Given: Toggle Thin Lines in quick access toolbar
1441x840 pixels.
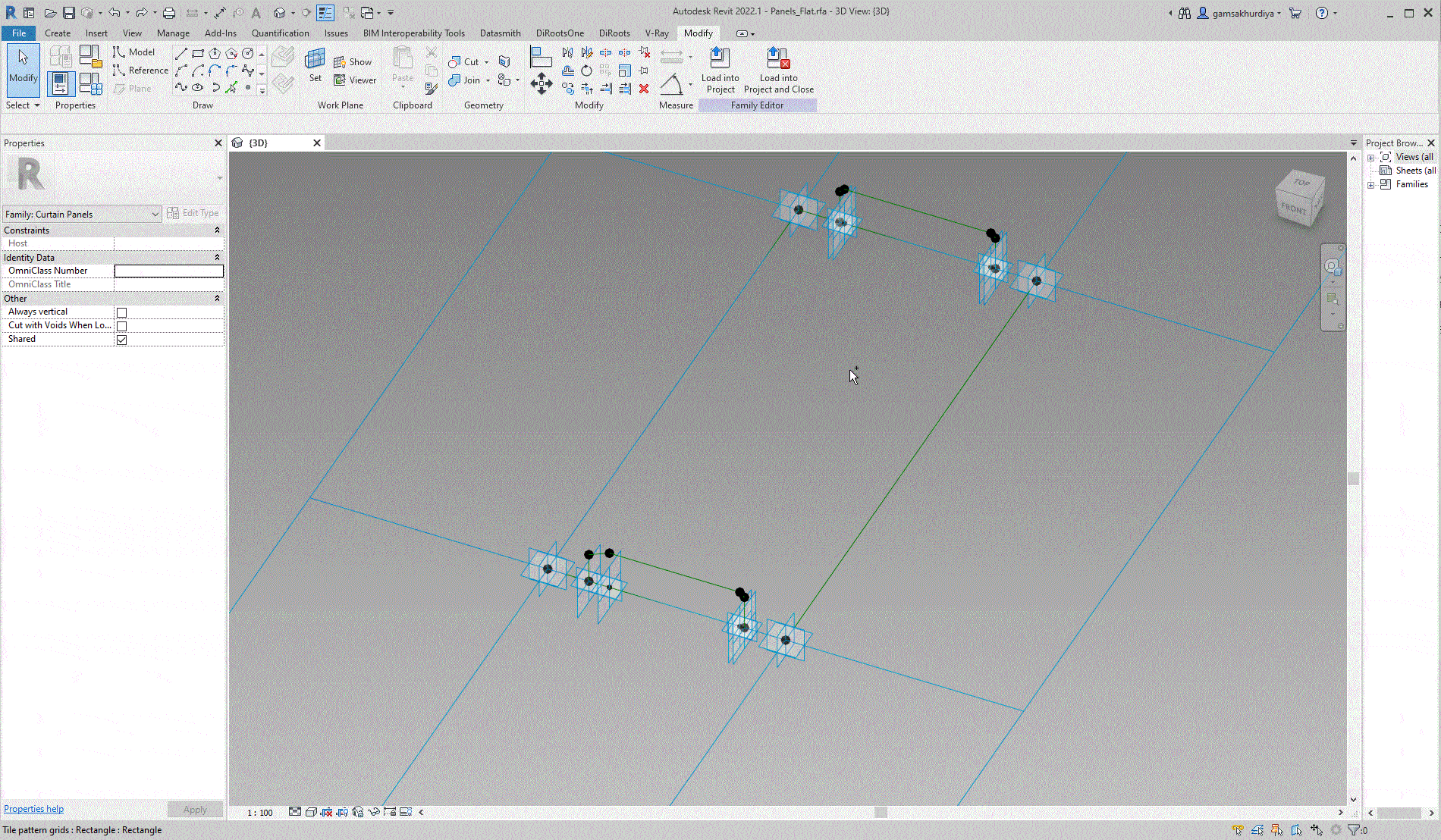Looking at the screenshot, I should tap(325, 13).
